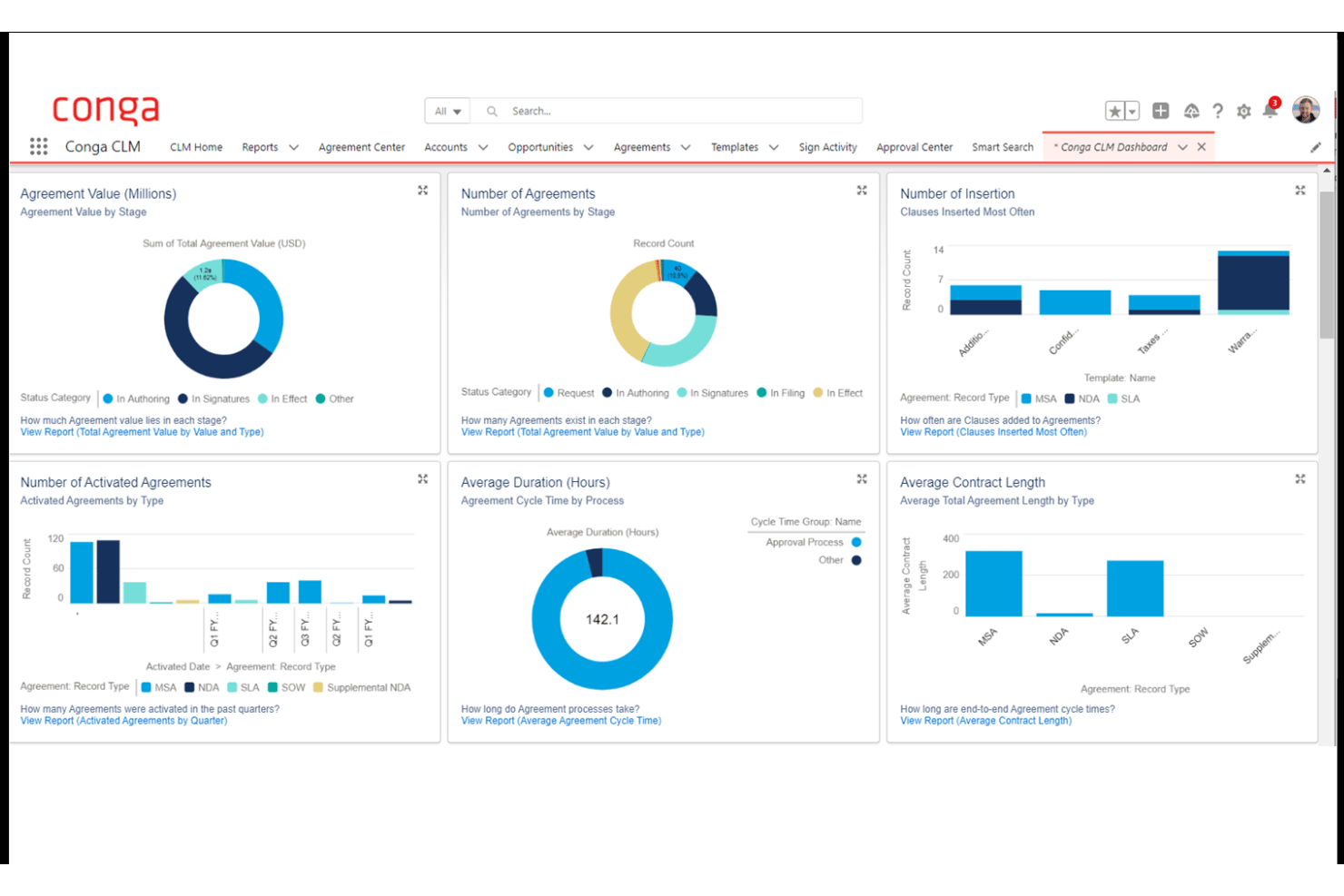
Task: Open View Report (Average Contract Length)
Action: point(985,721)
